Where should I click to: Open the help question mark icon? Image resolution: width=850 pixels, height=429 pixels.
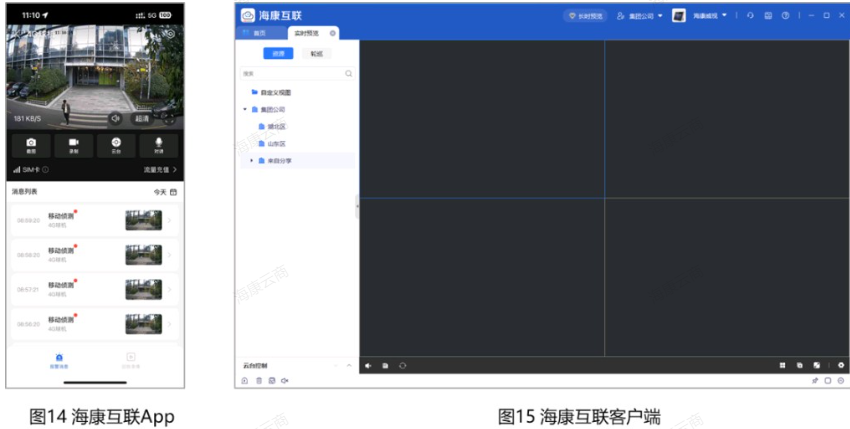785,16
